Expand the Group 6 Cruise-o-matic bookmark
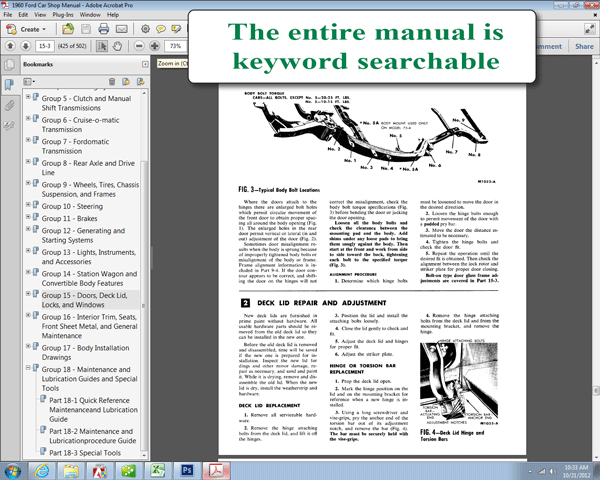 pyautogui.click(x=28, y=118)
